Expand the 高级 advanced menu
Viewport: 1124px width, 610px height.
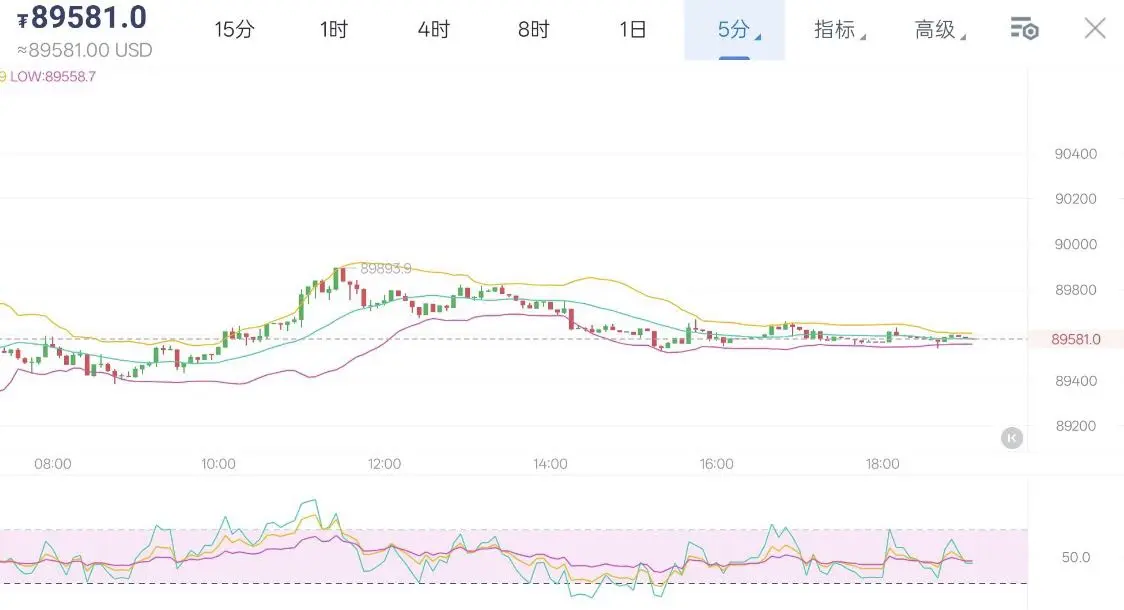[940, 29]
